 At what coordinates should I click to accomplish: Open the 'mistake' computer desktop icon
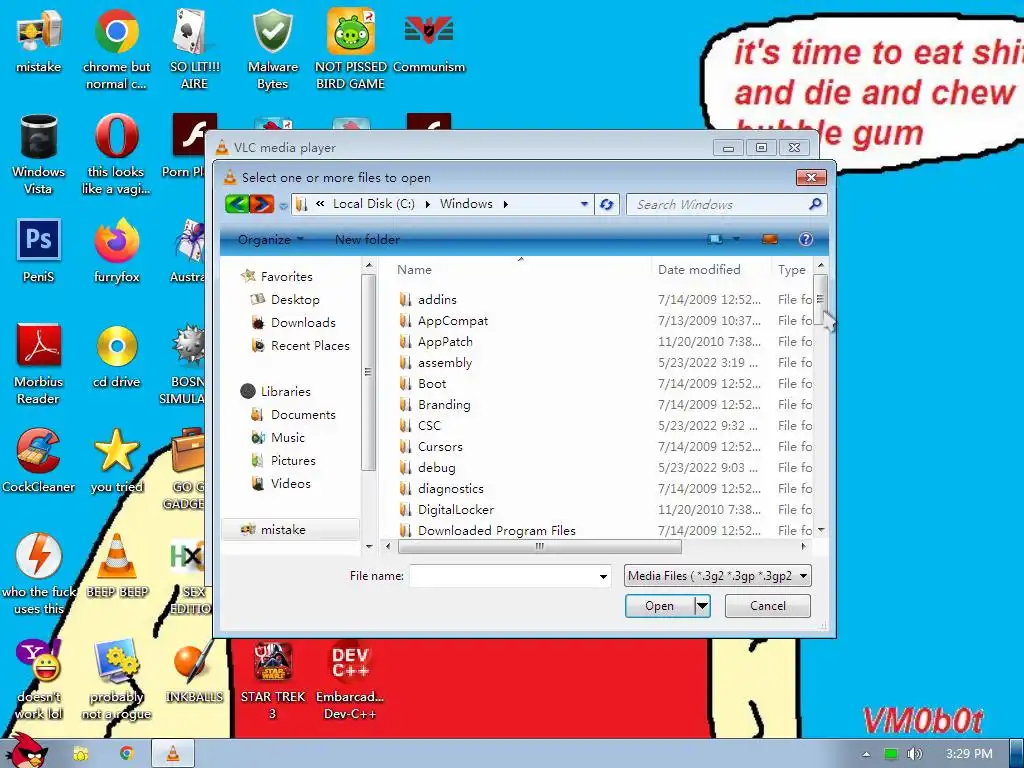point(39,42)
